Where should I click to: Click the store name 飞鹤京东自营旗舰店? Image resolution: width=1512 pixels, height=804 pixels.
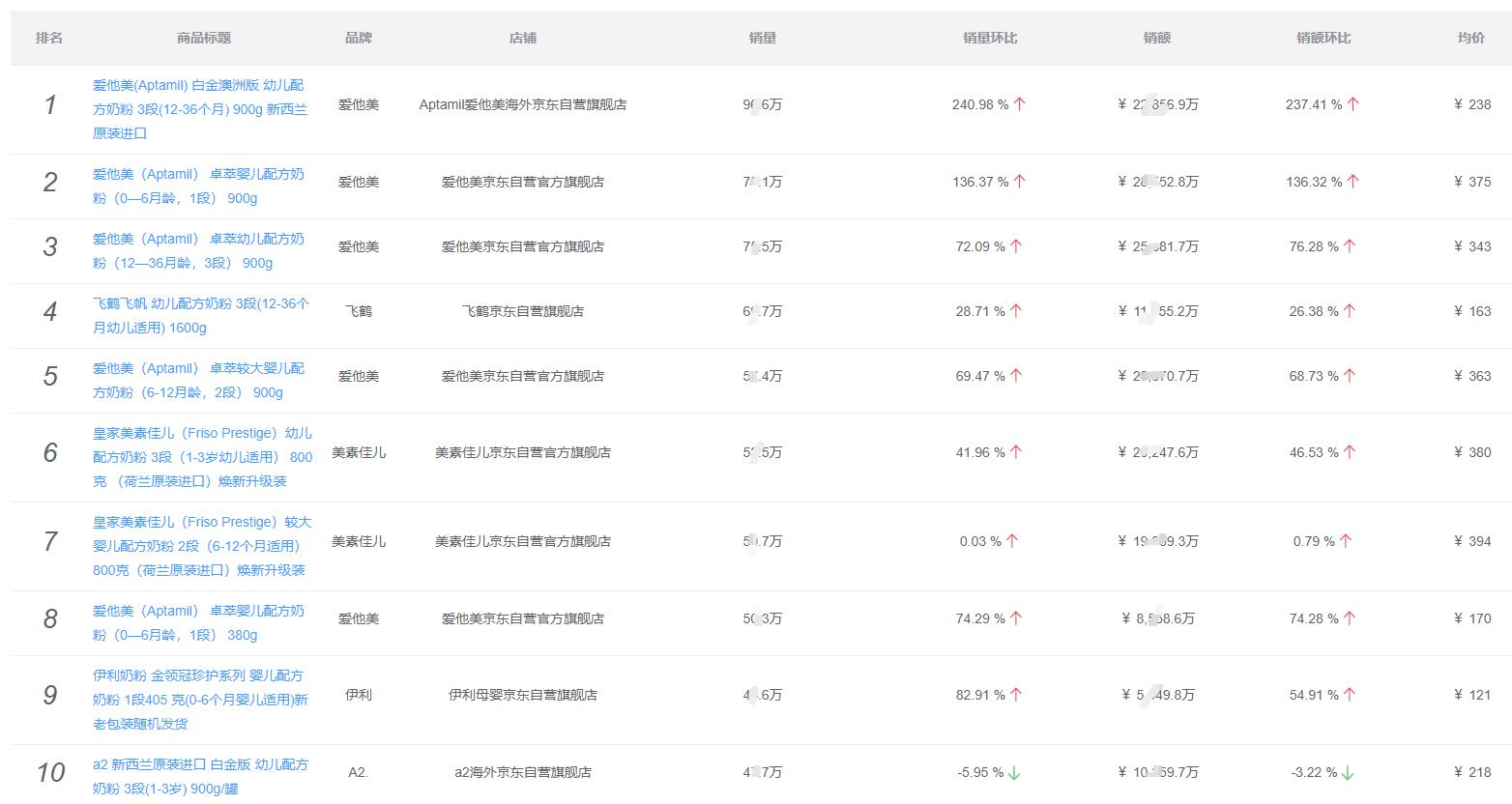click(522, 311)
